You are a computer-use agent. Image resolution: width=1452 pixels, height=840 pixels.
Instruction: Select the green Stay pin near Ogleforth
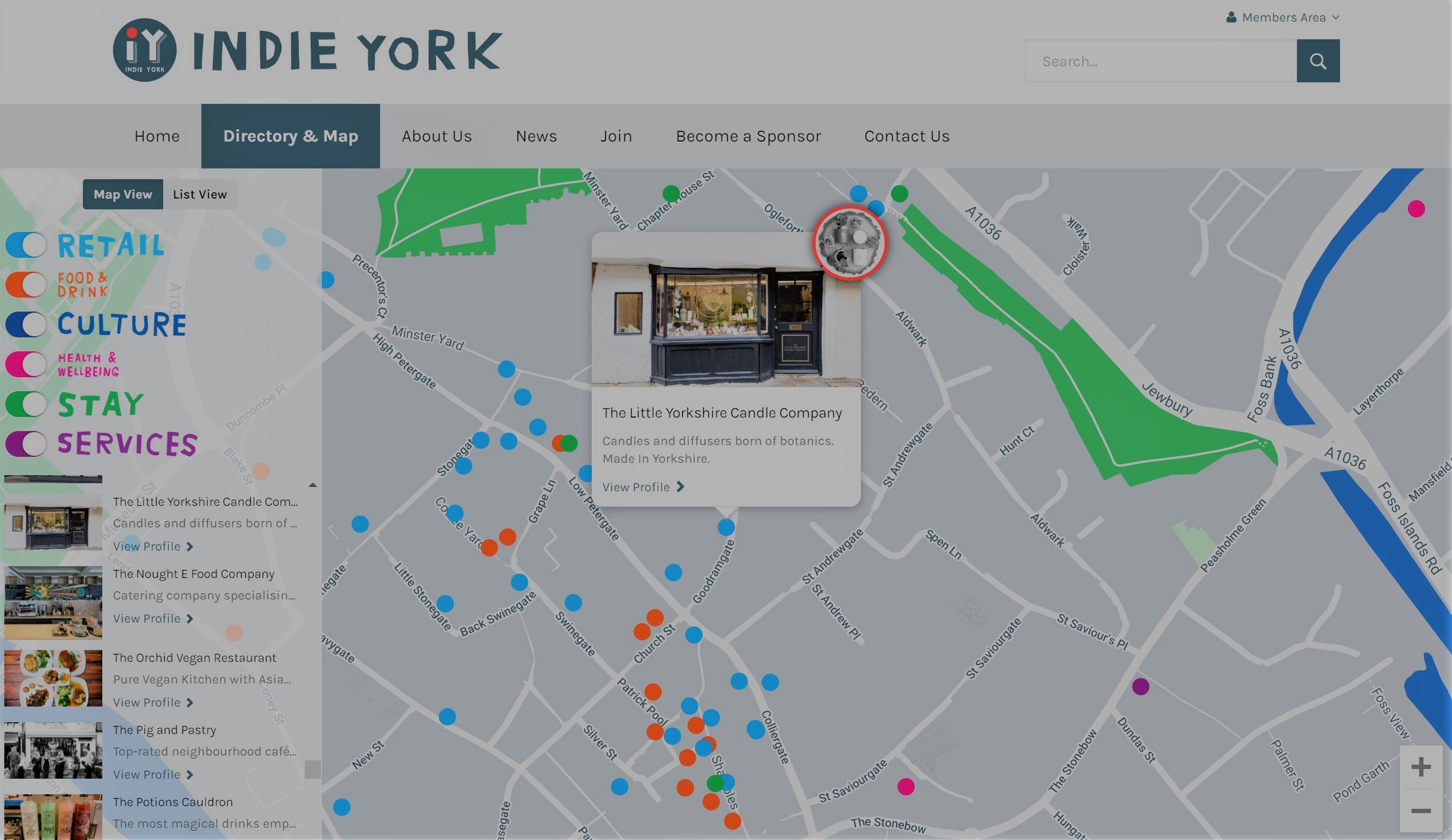(x=900, y=193)
